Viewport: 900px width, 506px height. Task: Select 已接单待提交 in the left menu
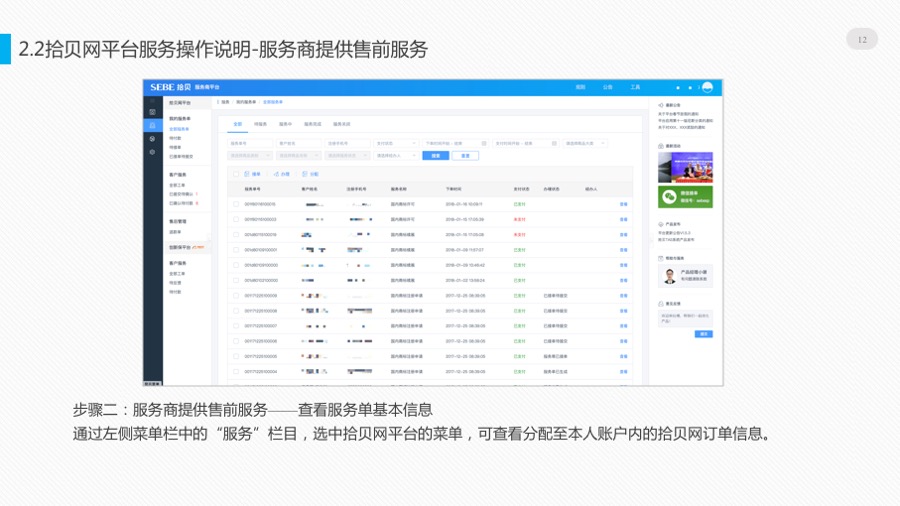click(x=181, y=157)
